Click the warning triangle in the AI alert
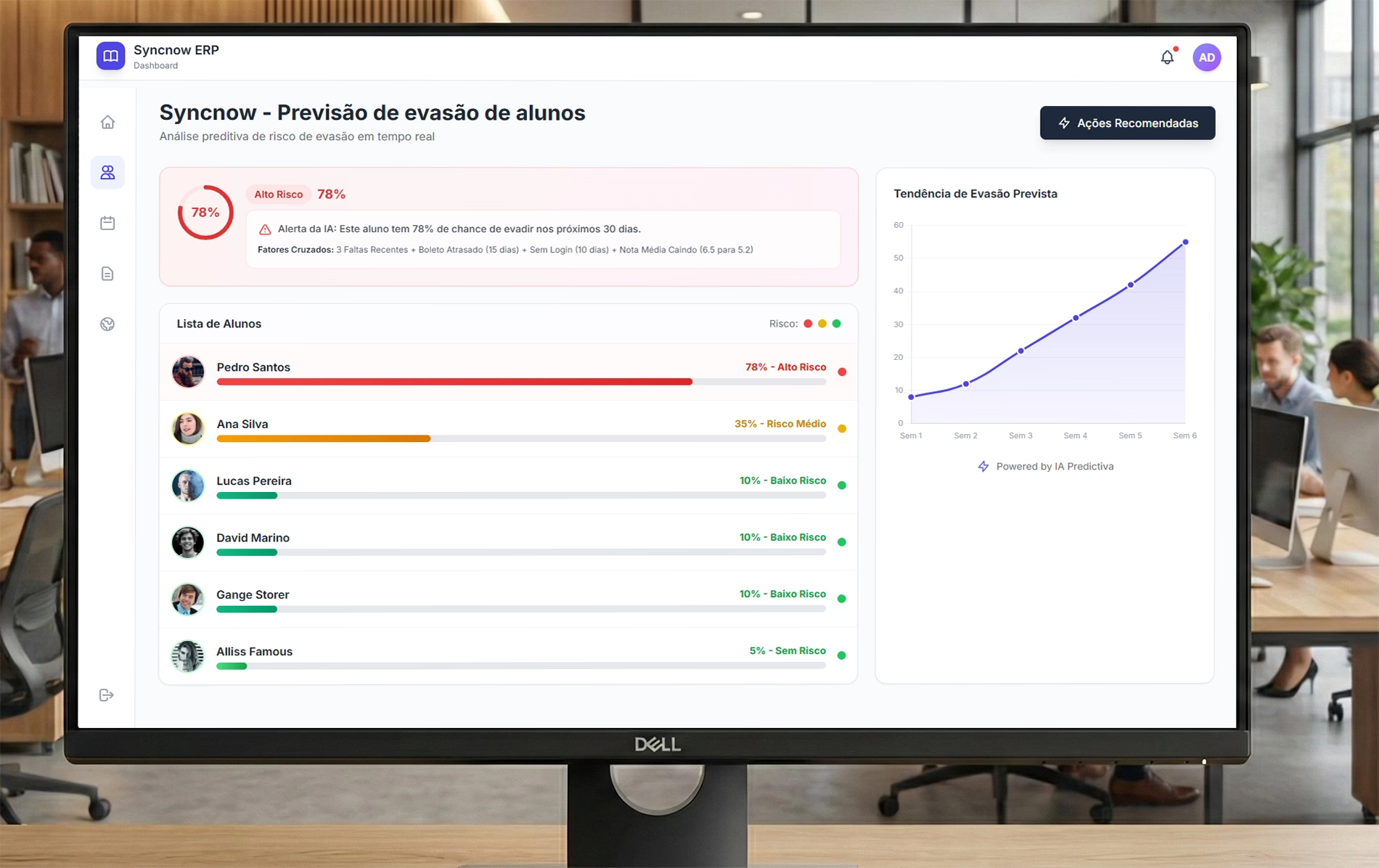Viewport: 1379px width, 868px height. click(x=265, y=229)
